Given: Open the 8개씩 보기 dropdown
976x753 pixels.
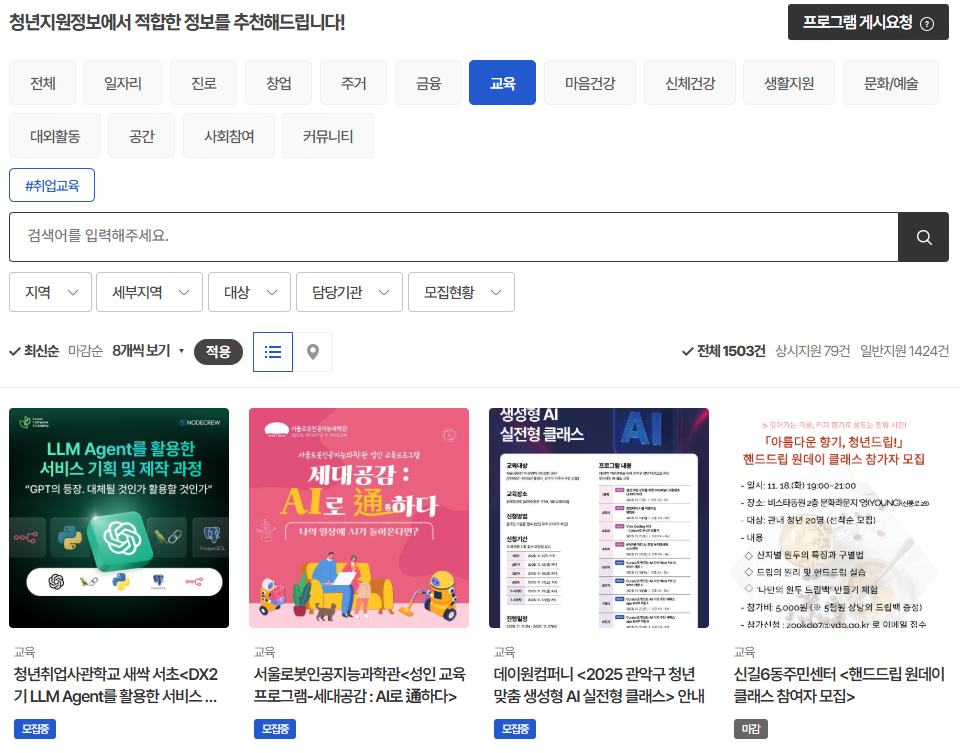Looking at the screenshot, I should 148,351.
